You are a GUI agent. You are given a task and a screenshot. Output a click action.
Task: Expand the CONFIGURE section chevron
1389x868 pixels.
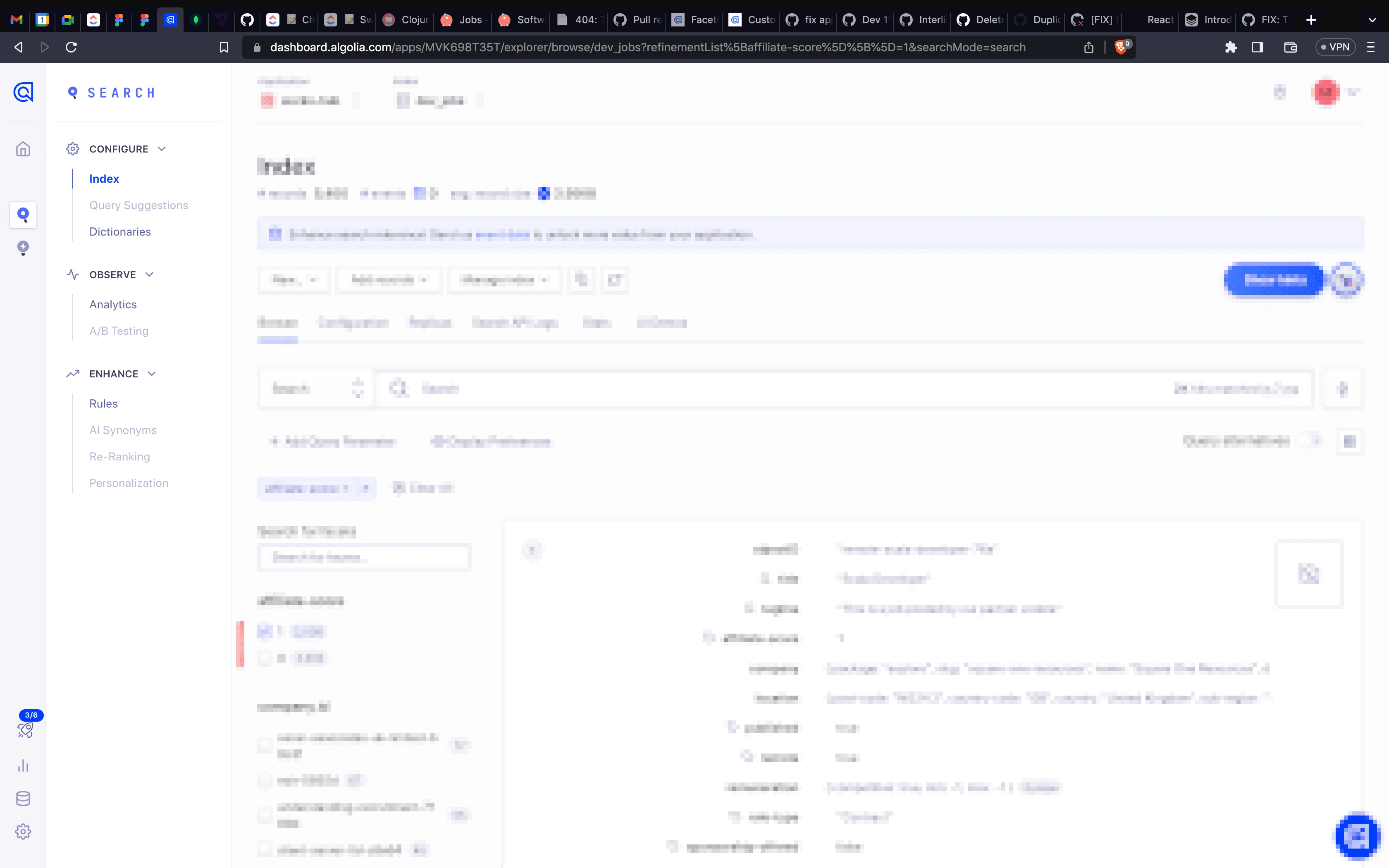pos(161,149)
